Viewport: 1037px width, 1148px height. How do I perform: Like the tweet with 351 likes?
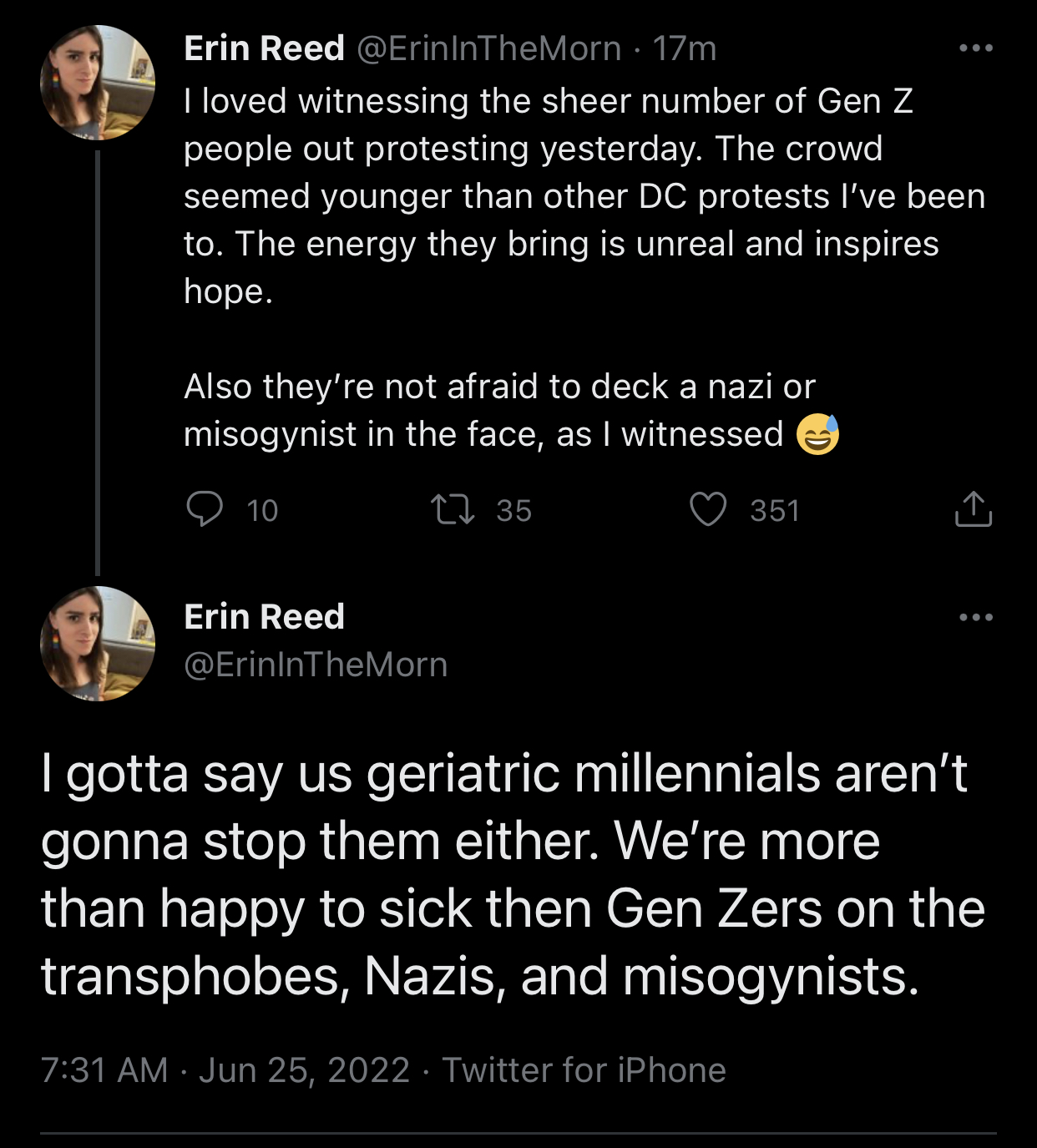click(x=708, y=509)
